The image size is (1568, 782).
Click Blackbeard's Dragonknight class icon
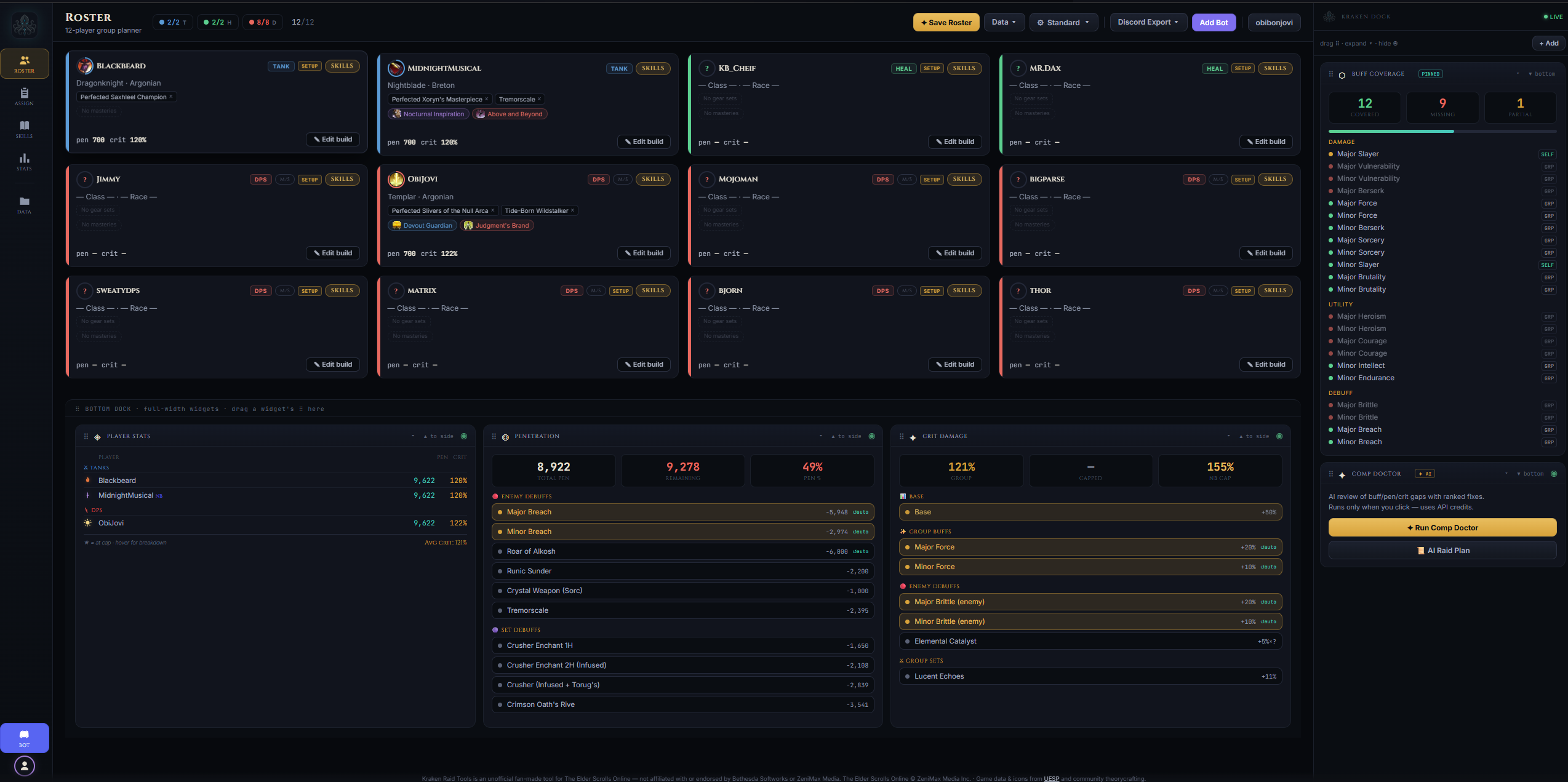tap(85, 66)
